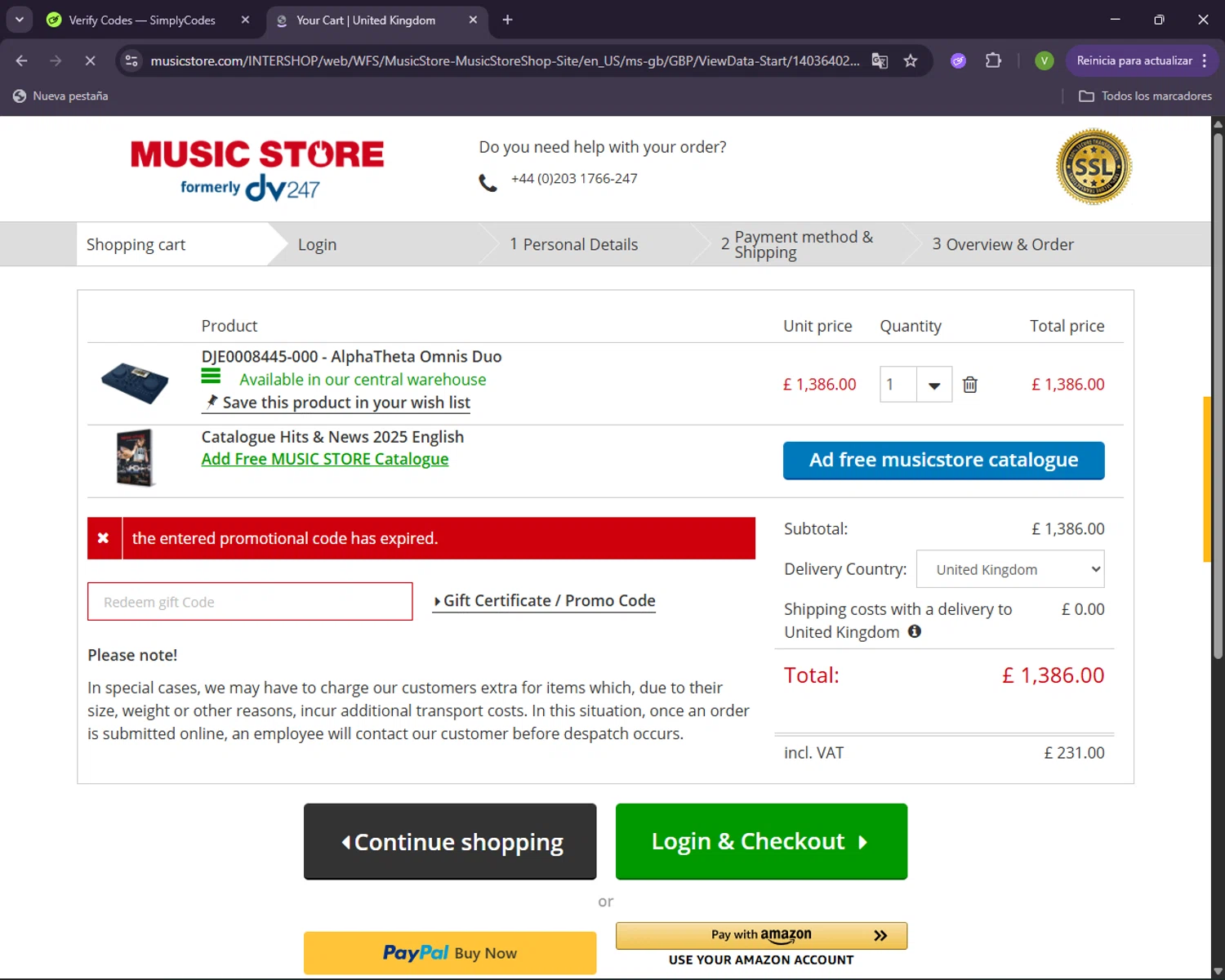Click the address bar URL
This screenshot has height=980, width=1225.
pos(505,60)
